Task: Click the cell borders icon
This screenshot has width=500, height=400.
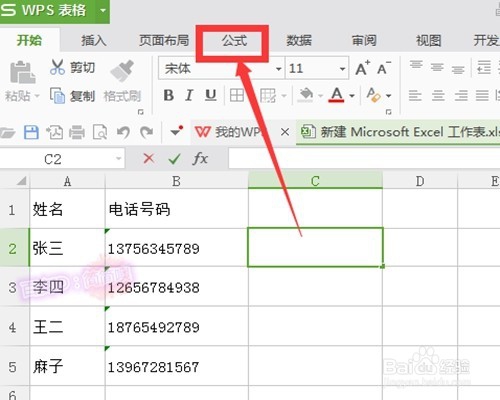Action: pyautogui.click(x=237, y=96)
